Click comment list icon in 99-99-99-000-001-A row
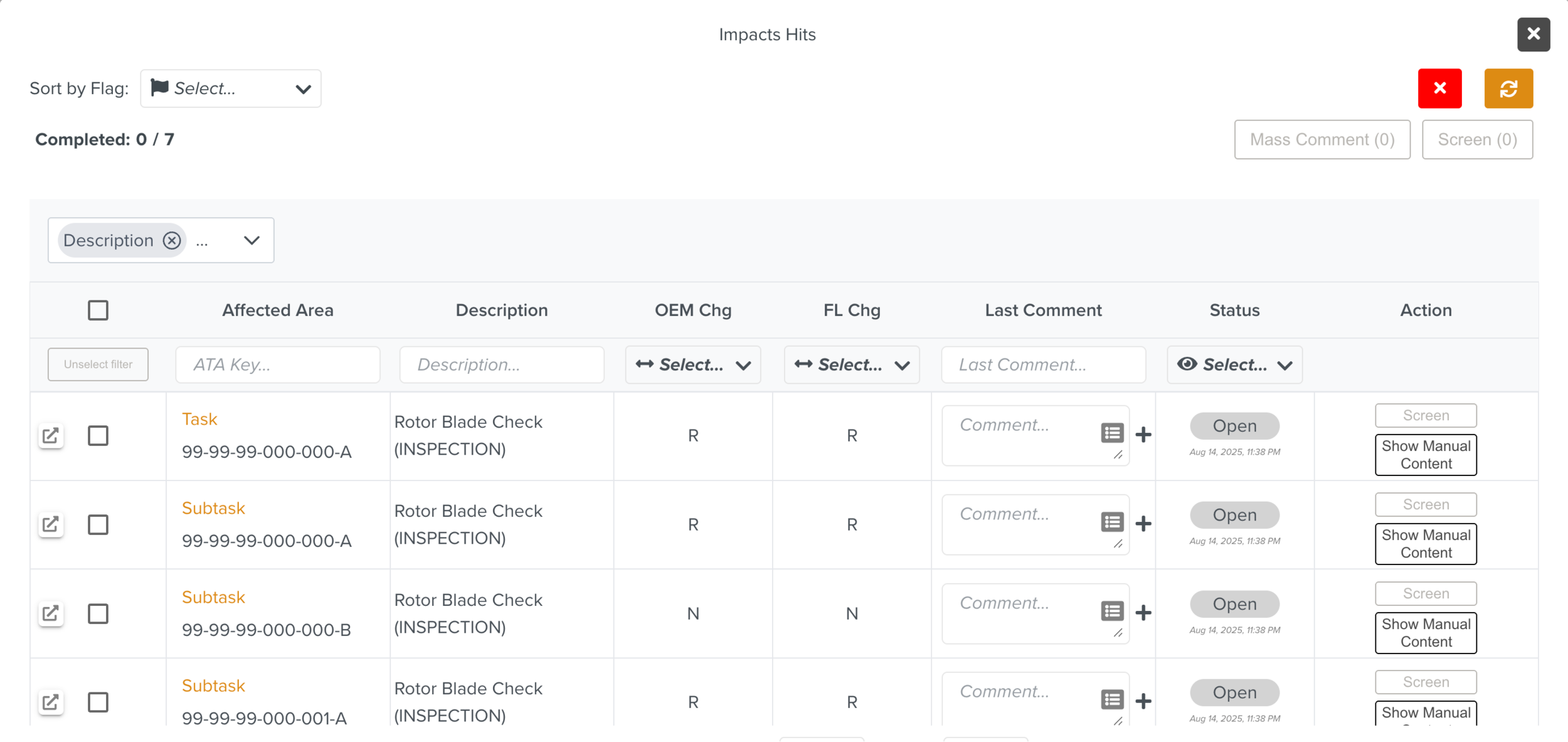Image resolution: width=1568 pixels, height=742 pixels. coord(1112,699)
